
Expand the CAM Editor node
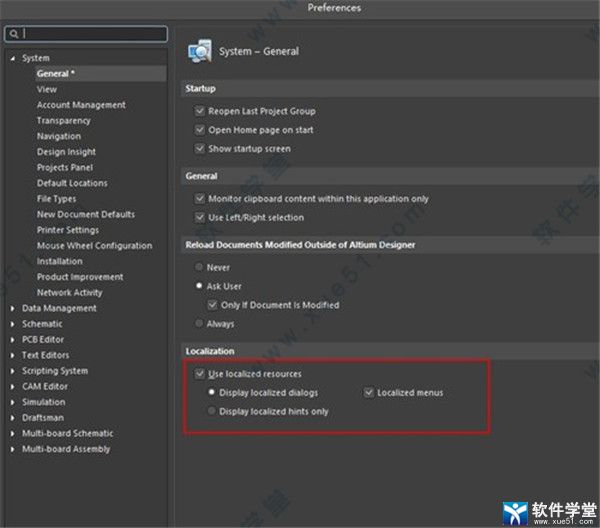click(x=13, y=387)
